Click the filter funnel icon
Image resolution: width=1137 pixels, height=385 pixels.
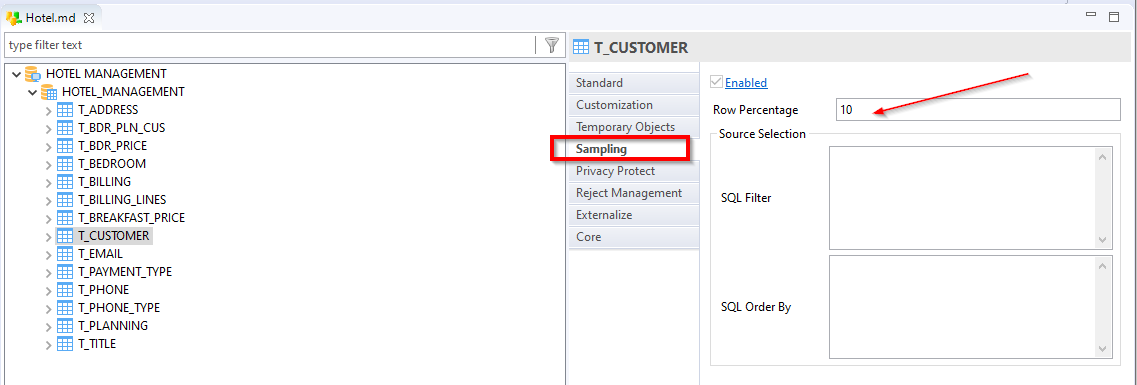tap(552, 45)
